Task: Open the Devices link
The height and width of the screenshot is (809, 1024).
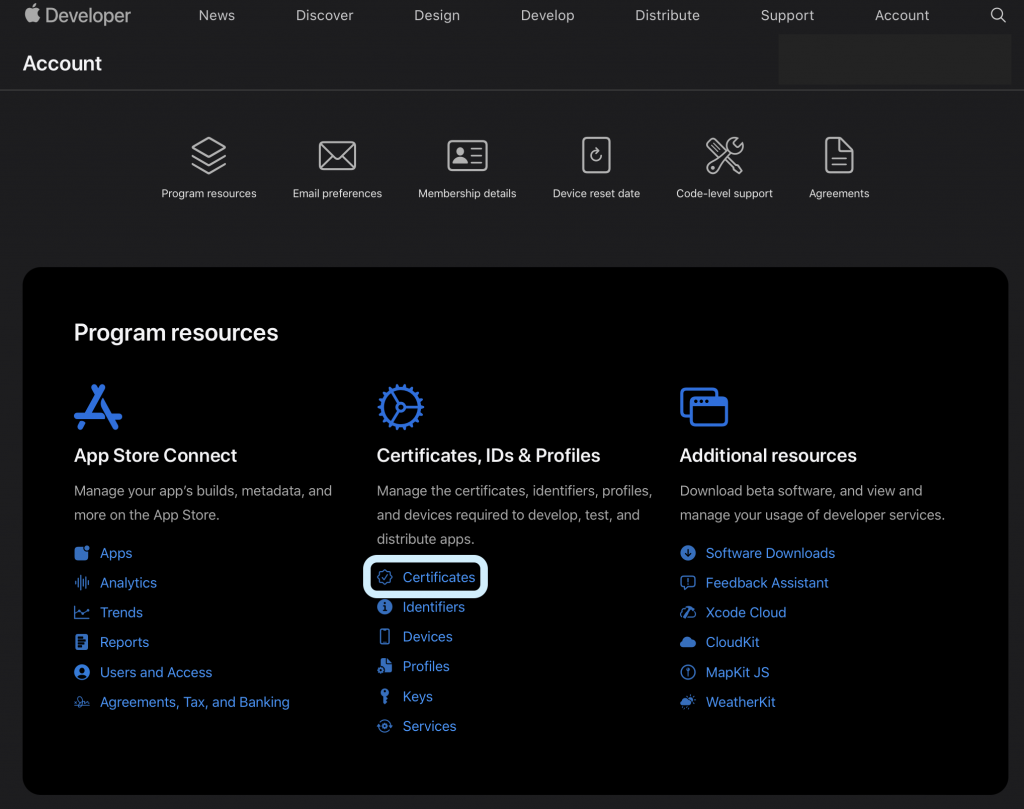Action: click(428, 637)
